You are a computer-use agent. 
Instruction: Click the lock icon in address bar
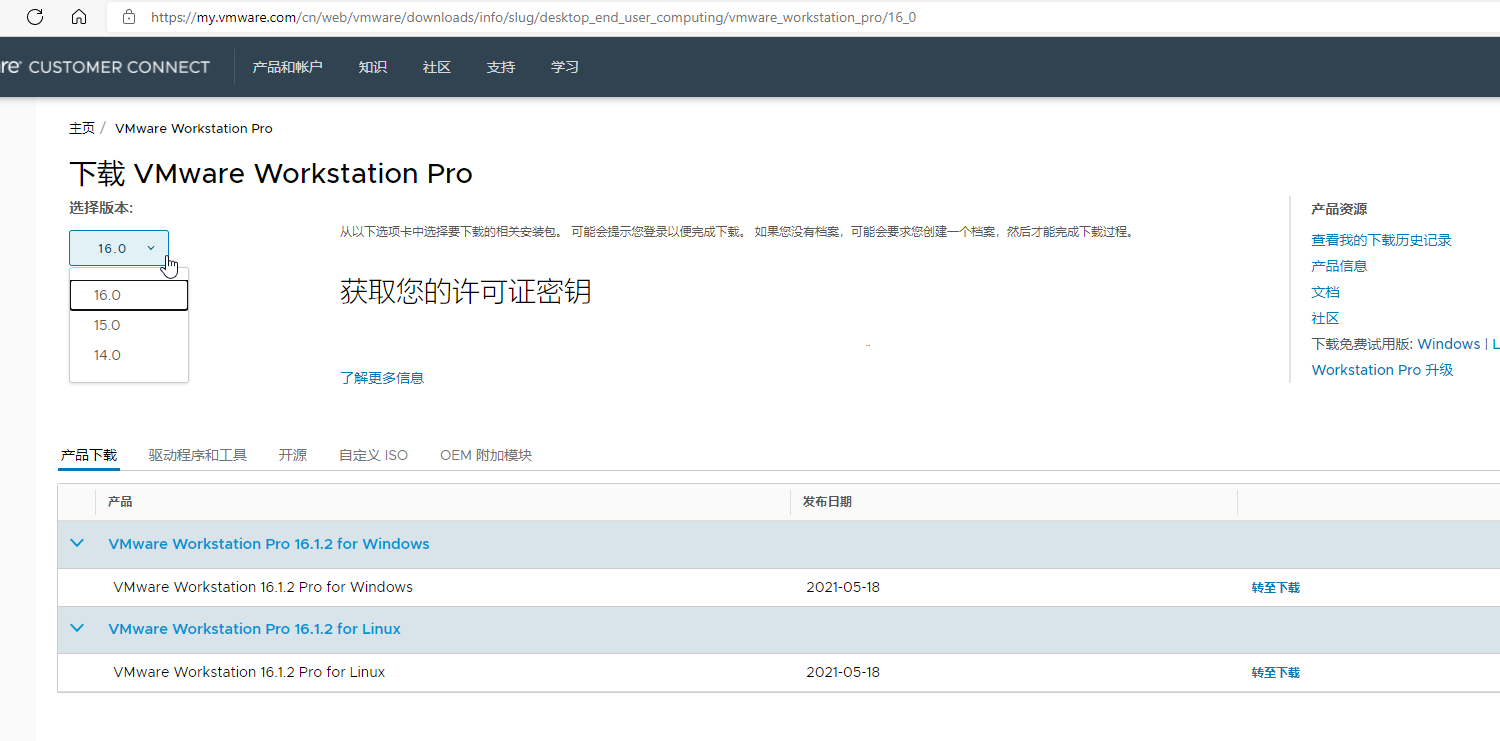(x=128, y=17)
